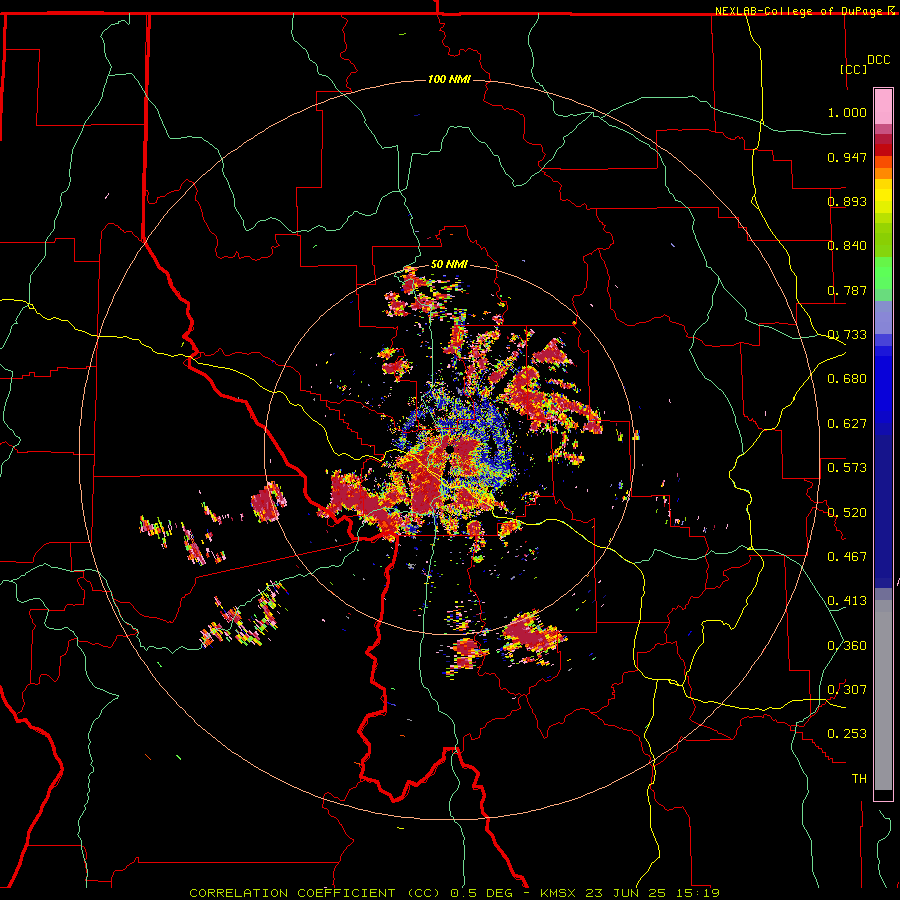This screenshot has height=900, width=900.
Task: Click the 0.413 color scale value
Action: click(x=847, y=601)
